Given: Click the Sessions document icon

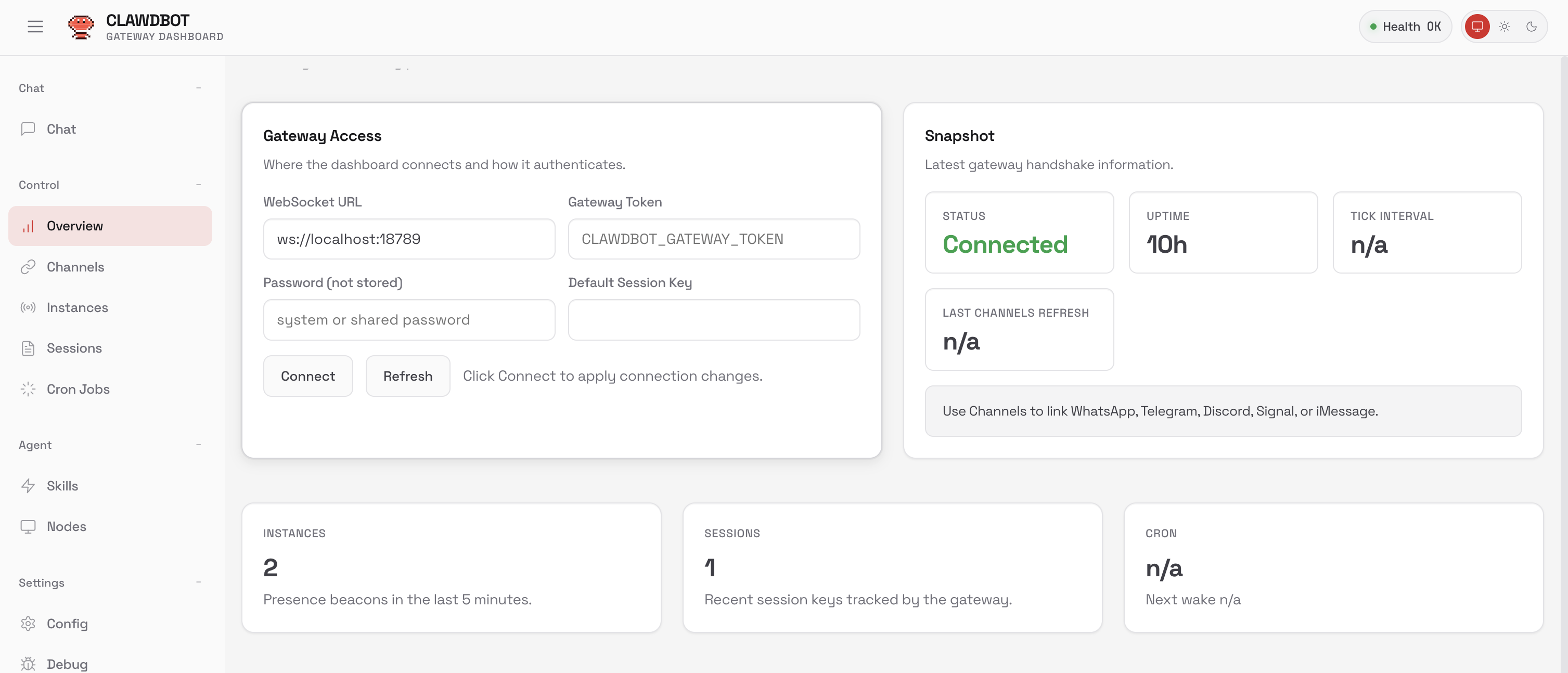Looking at the screenshot, I should pyautogui.click(x=28, y=348).
